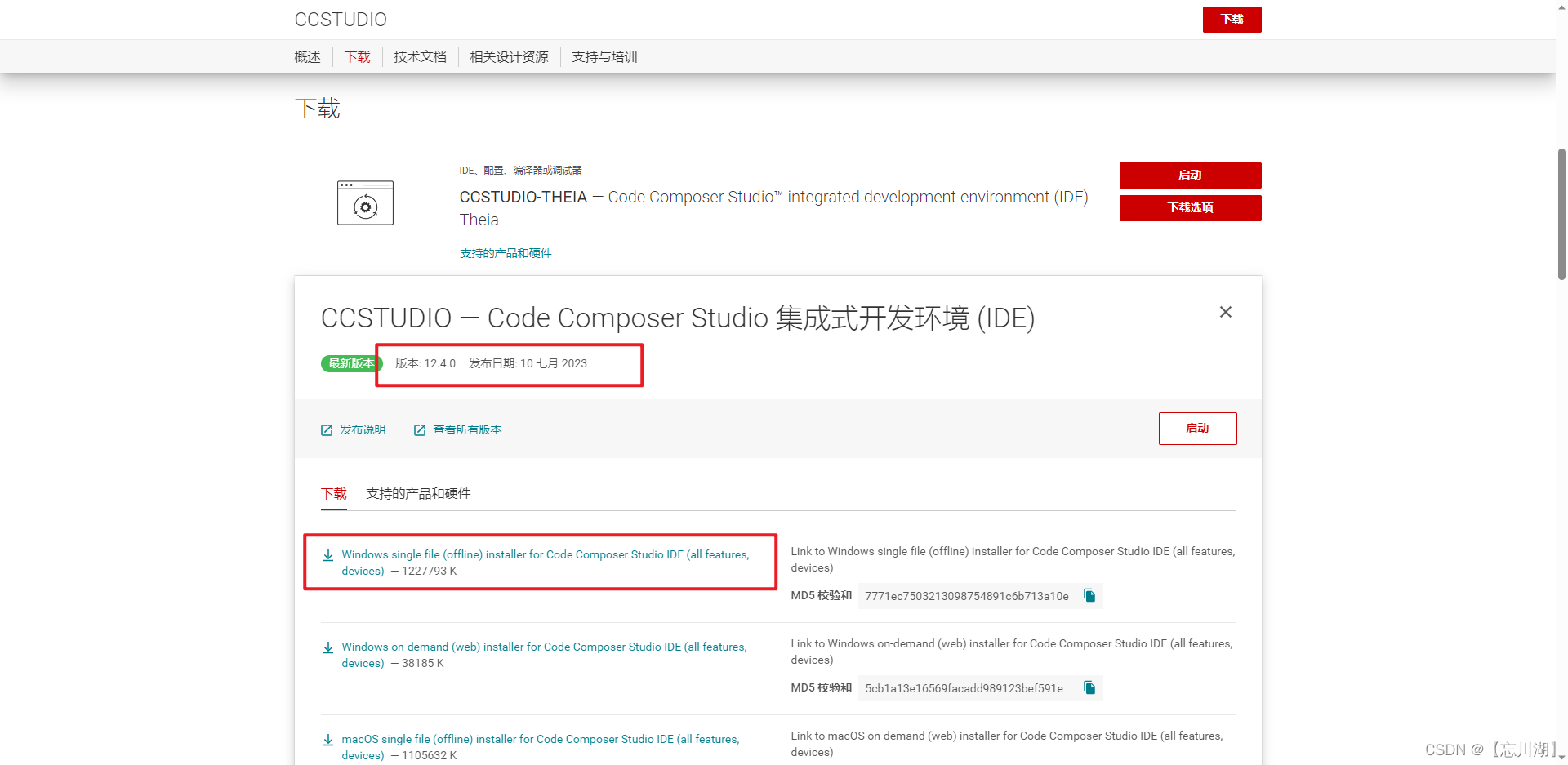Viewport: 1568px width, 765px height.
Task: Click the download icon beside Windows single file installer
Action: click(x=328, y=555)
